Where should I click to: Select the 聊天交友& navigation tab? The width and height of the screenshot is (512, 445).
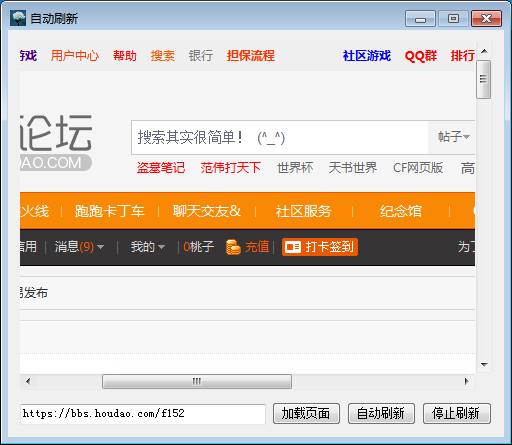click(x=207, y=211)
